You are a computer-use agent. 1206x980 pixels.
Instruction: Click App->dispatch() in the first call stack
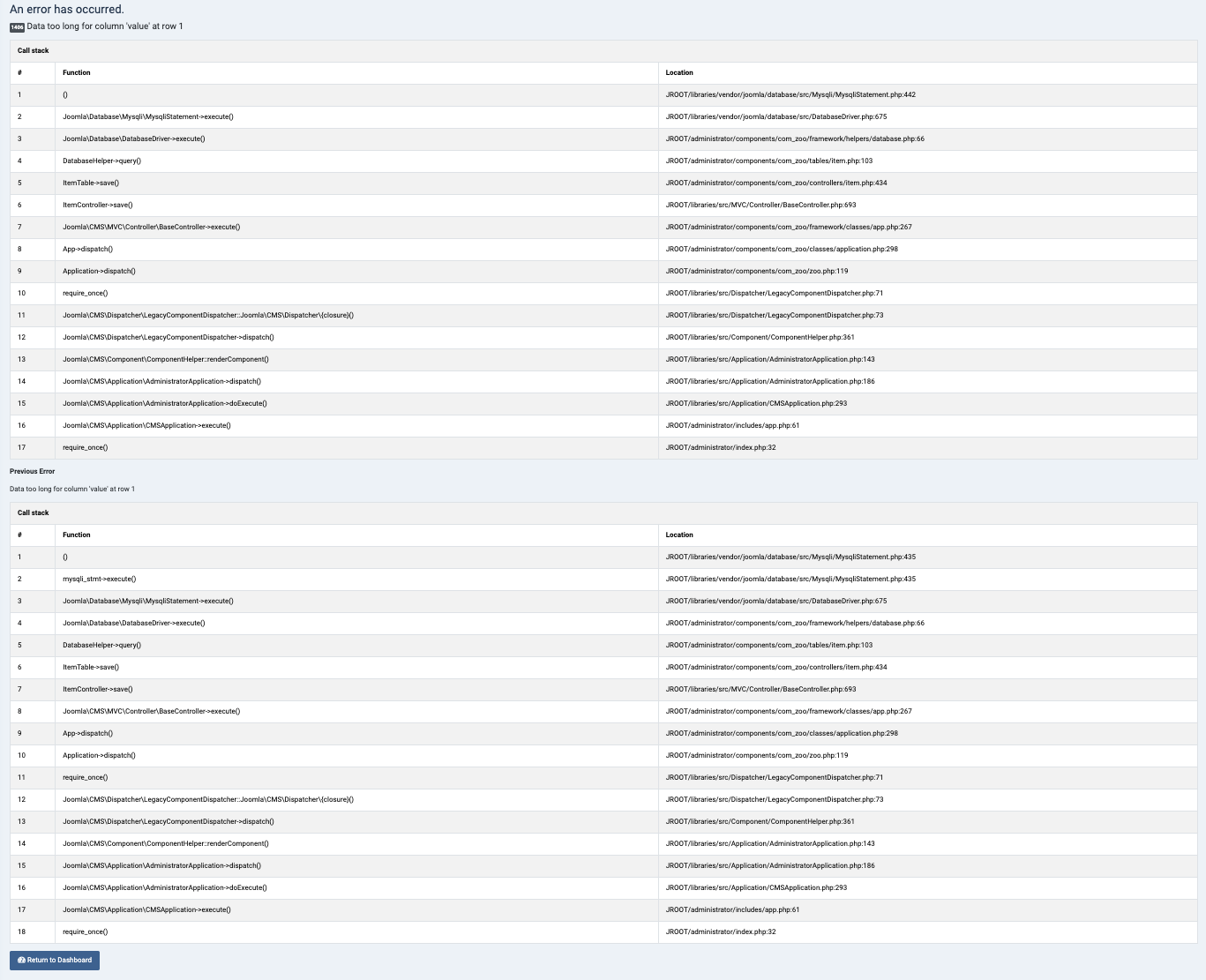87,249
